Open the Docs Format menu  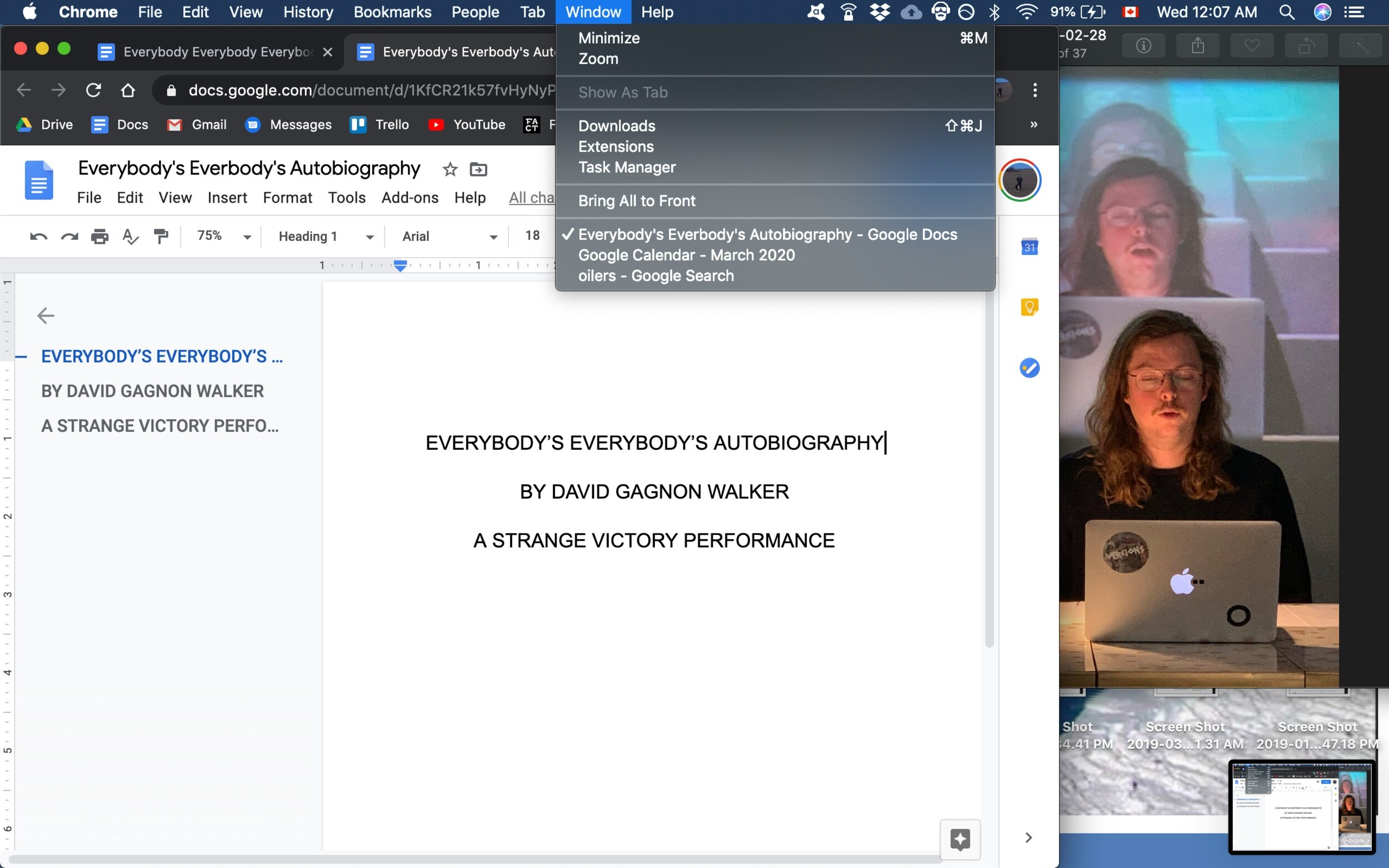(287, 198)
